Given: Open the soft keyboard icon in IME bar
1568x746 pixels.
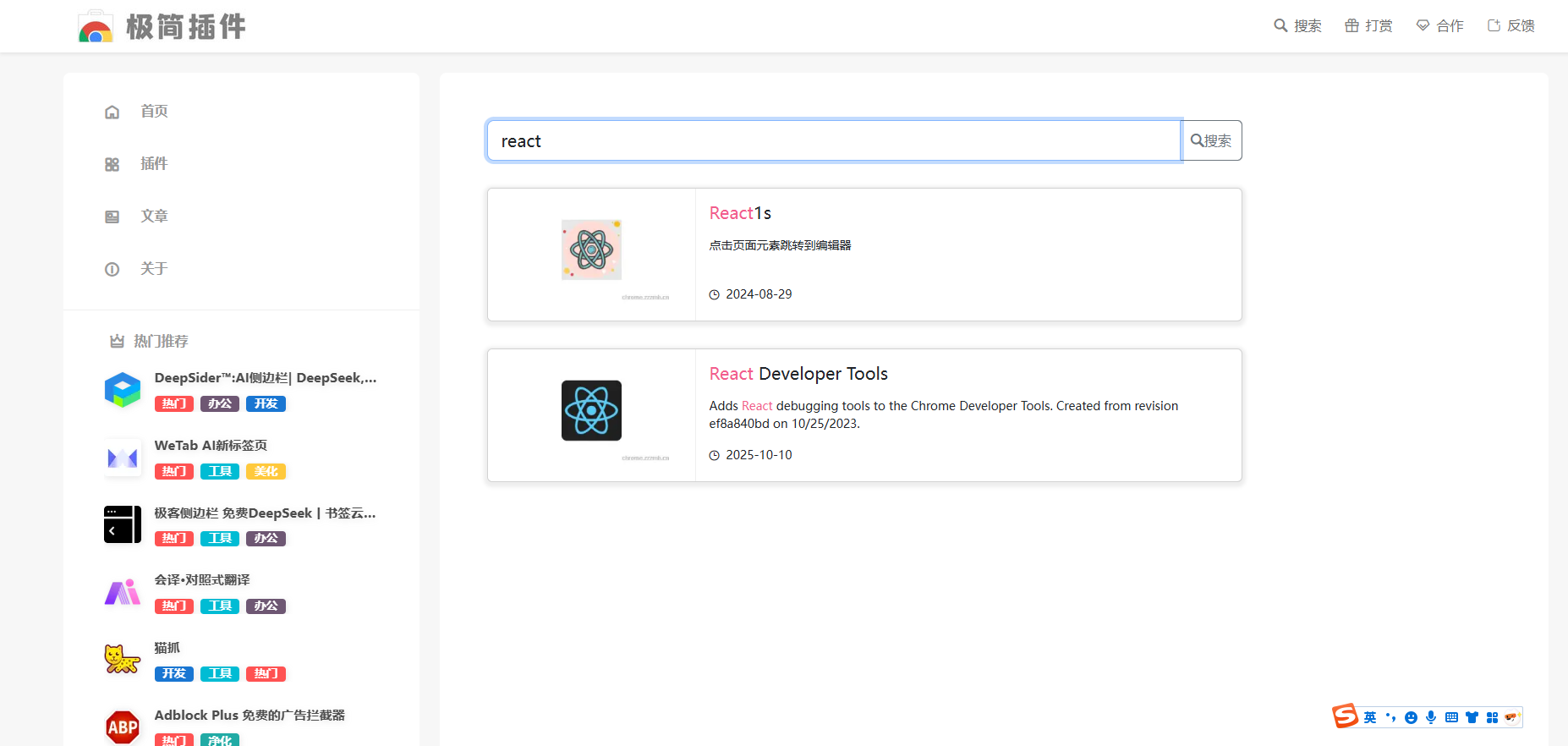Looking at the screenshot, I should click(x=1451, y=717).
